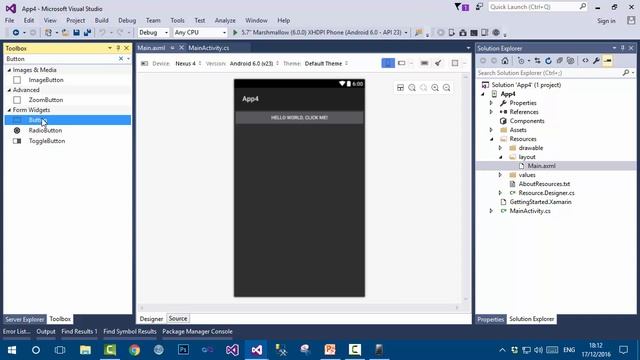The height and width of the screenshot is (360, 640).
Task: Select landscape orientation in designer
Action: [402, 63]
